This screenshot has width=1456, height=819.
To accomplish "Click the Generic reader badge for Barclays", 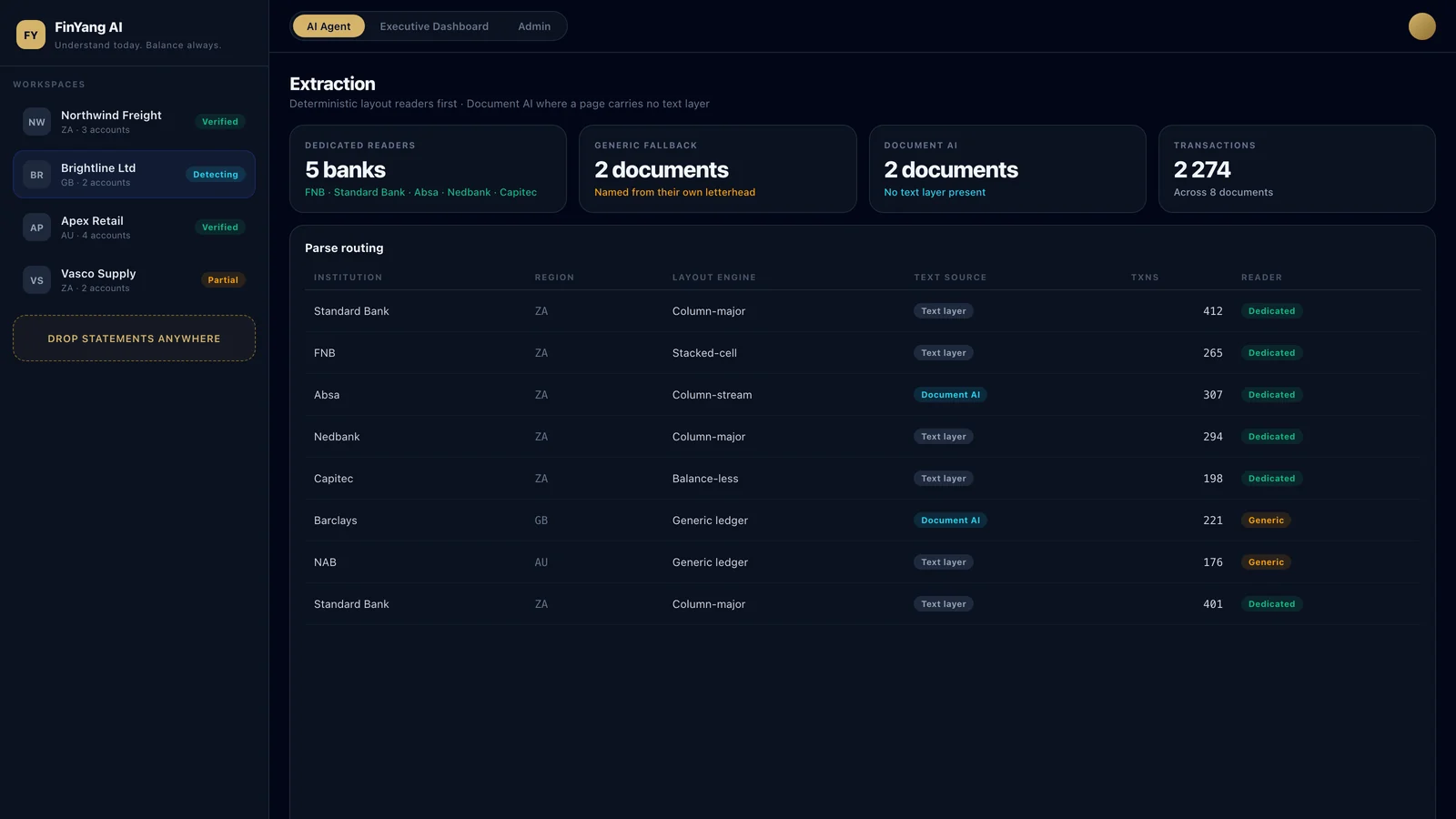I will pos(1266,521).
